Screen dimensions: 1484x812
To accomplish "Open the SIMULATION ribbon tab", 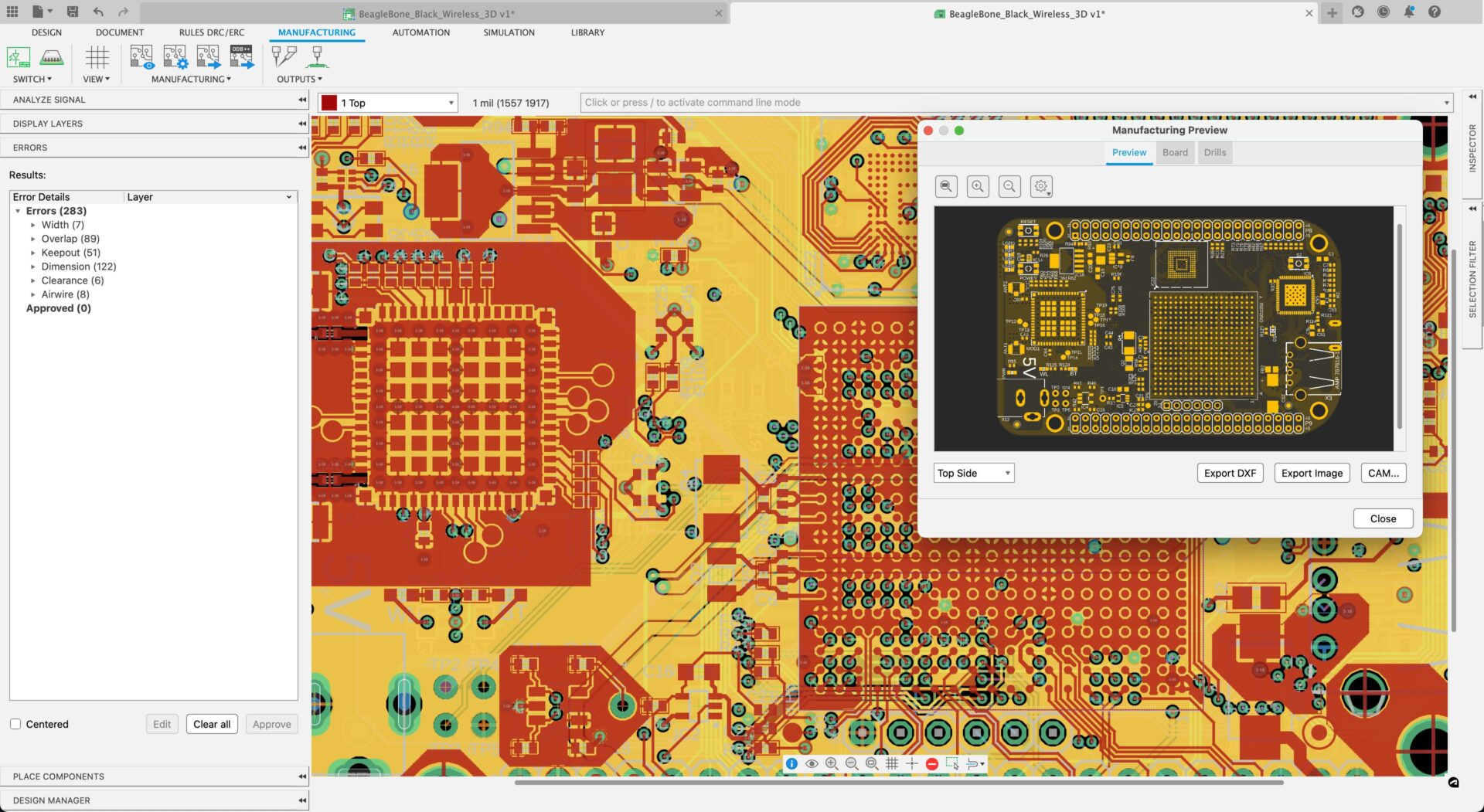I will point(508,32).
